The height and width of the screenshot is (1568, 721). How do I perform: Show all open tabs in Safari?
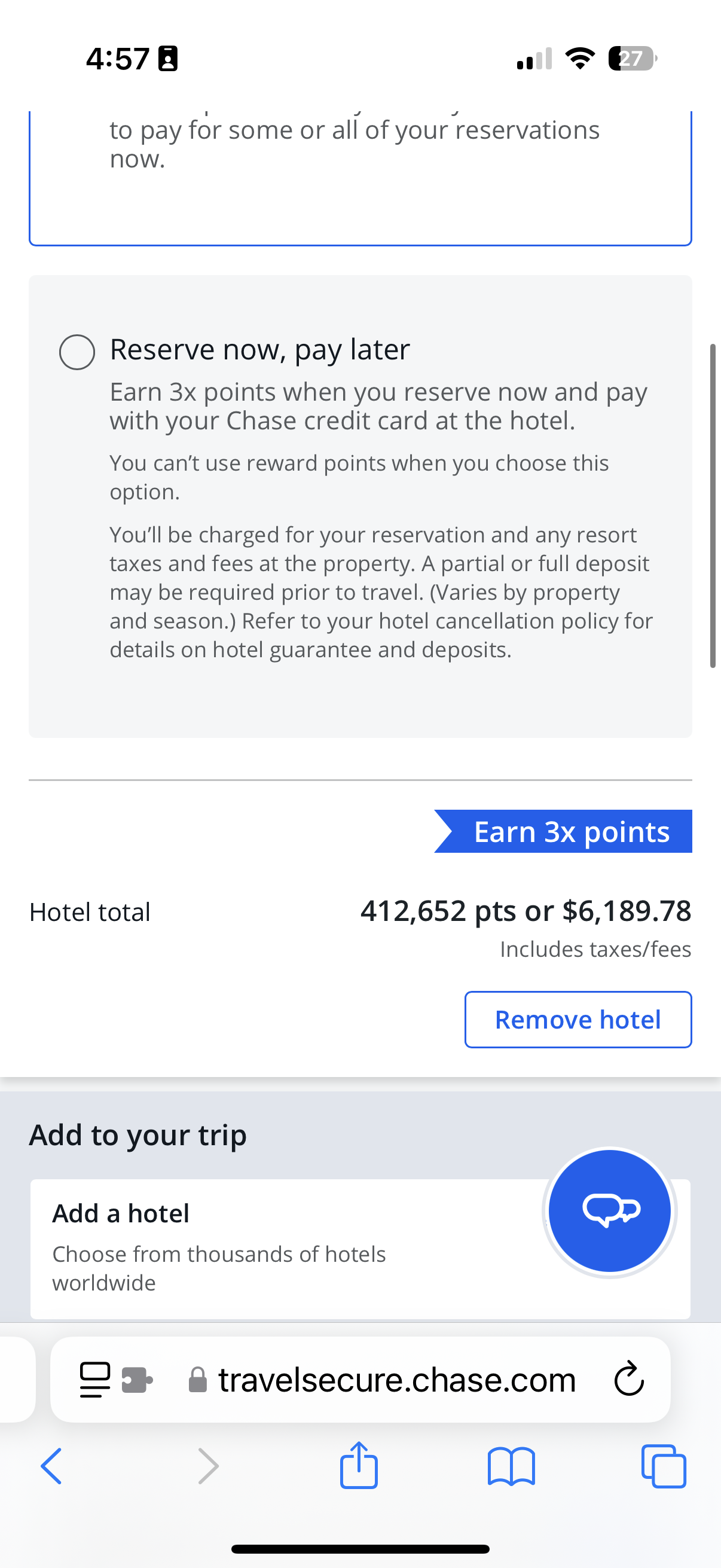point(664,1466)
